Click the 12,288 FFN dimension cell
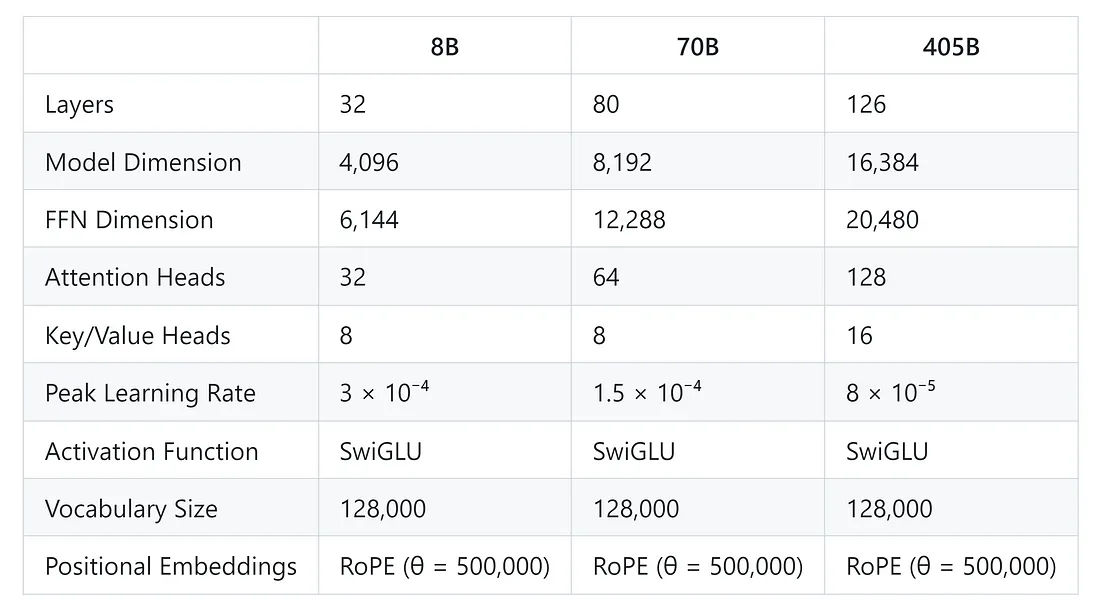 tap(629, 220)
